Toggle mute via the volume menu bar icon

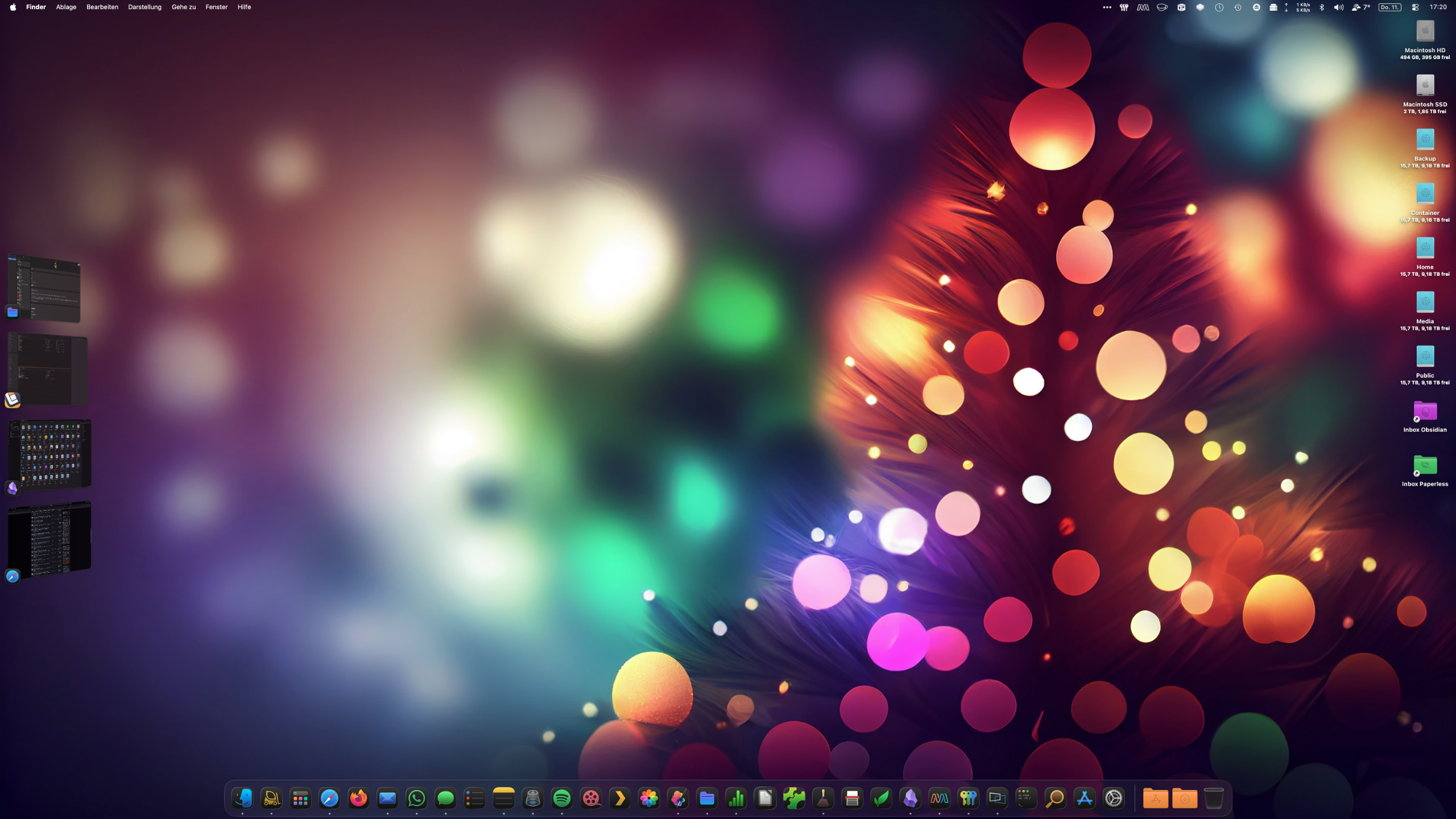point(1338,7)
